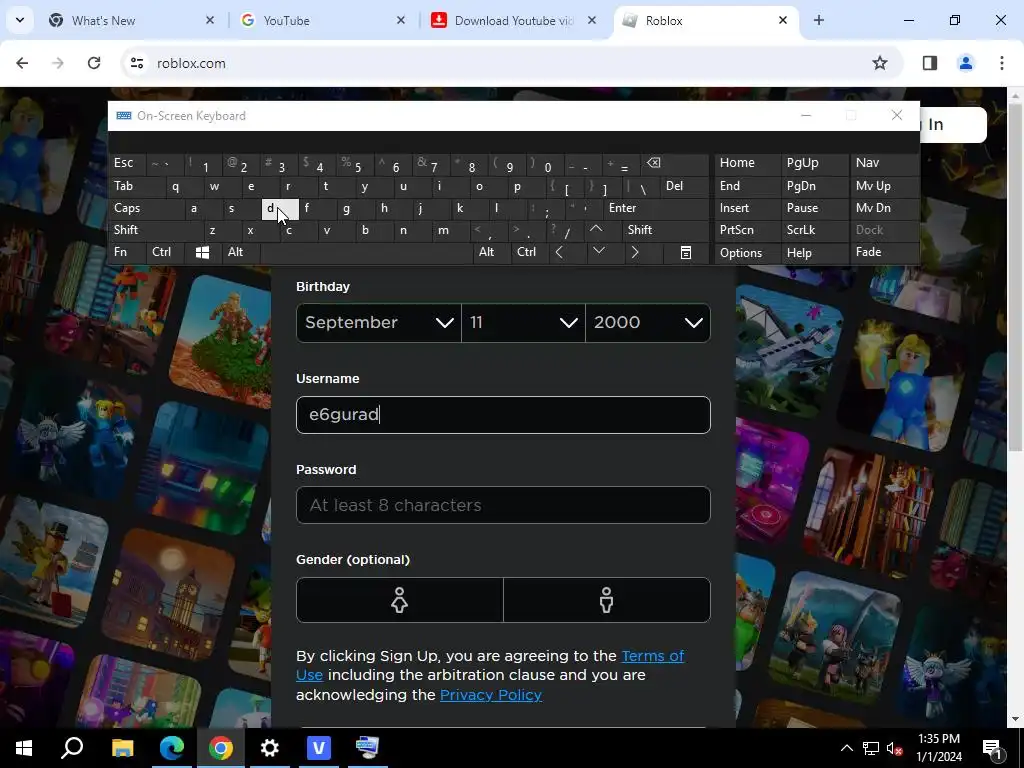Click in the Password field
This screenshot has height=768, width=1024.
pyautogui.click(x=503, y=505)
